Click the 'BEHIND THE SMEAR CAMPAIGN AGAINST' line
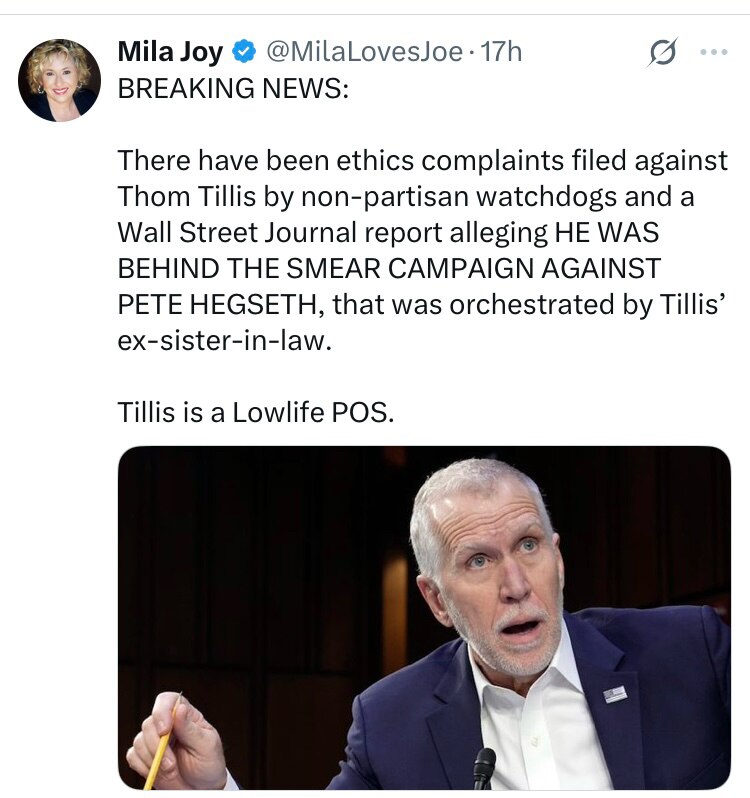The image size is (750, 798). click(390, 268)
